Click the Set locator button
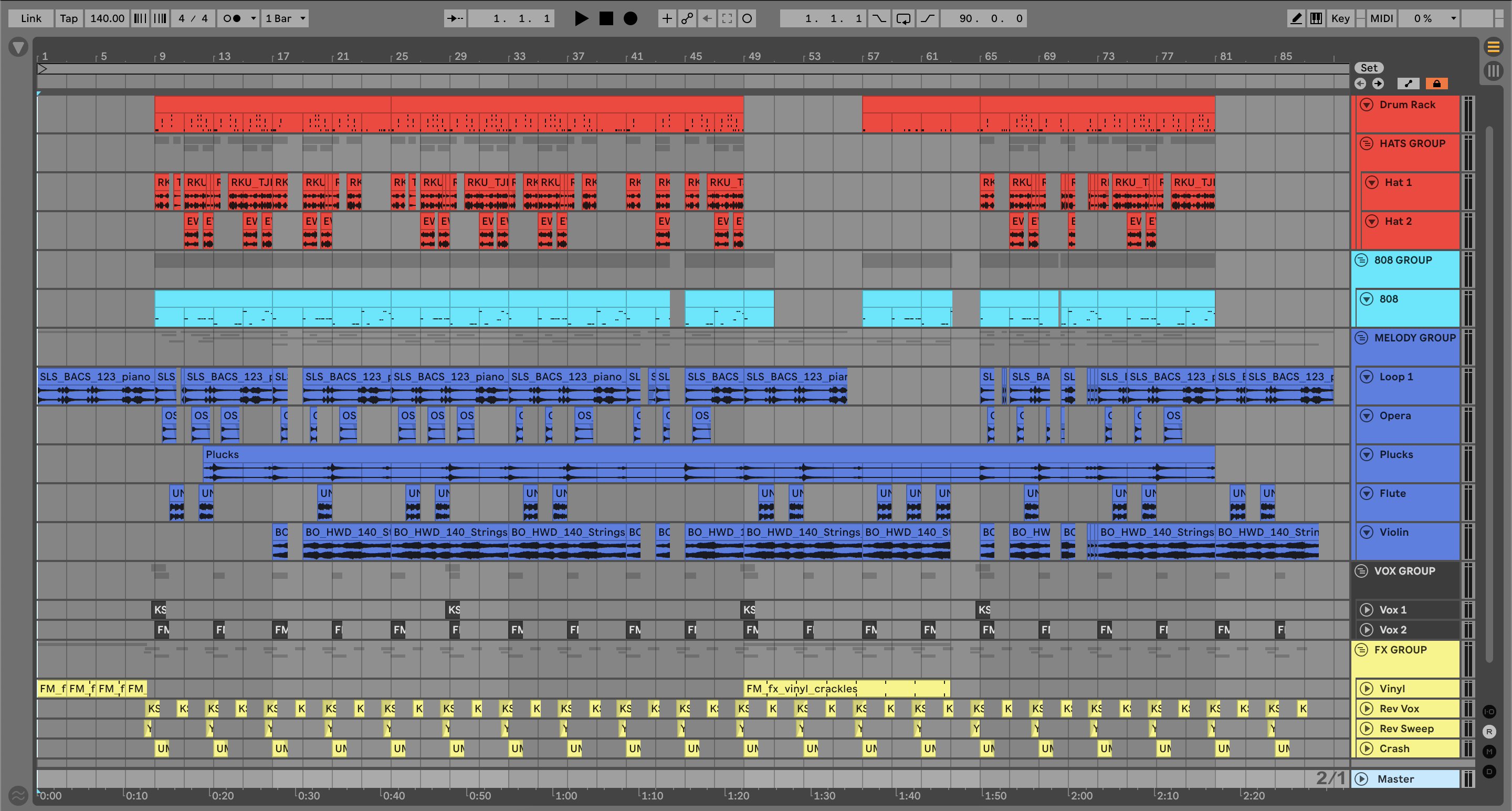This screenshot has width=1512, height=811. click(1368, 68)
